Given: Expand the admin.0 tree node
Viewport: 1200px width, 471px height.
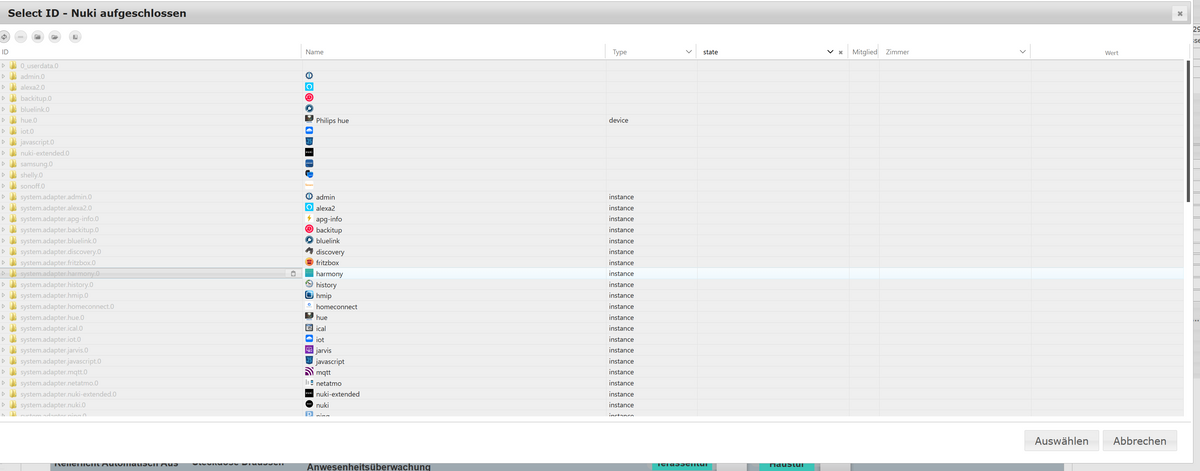Looking at the screenshot, I should click(x=4, y=76).
